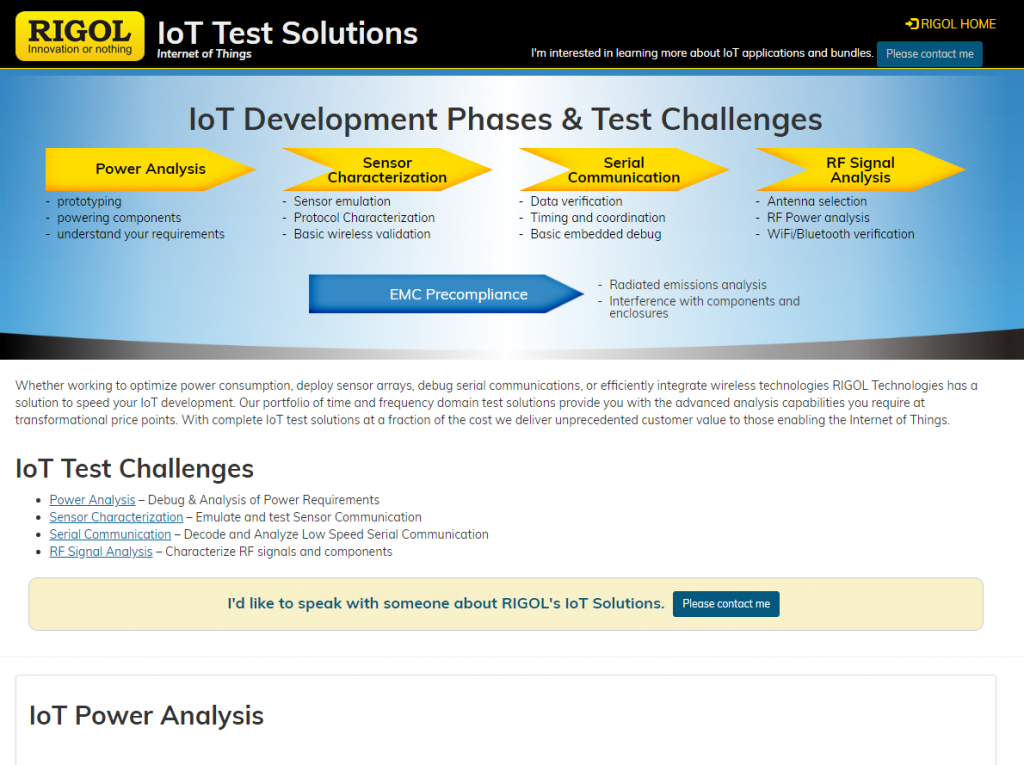This screenshot has width=1024, height=765.
Task: Click the 'IoT Power Analysis' section heading
Action: [x=146, y=715]
